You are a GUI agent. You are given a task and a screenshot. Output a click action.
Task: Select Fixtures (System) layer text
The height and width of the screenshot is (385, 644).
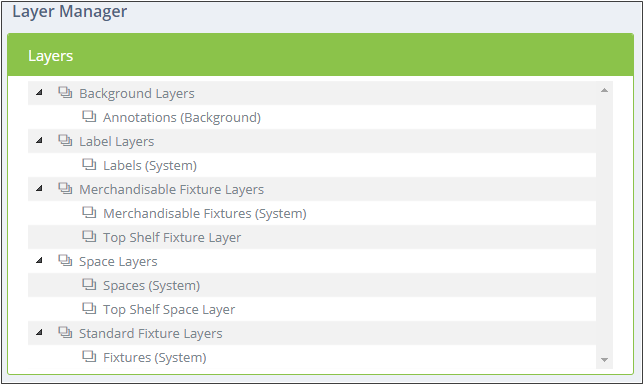point(154,357)
